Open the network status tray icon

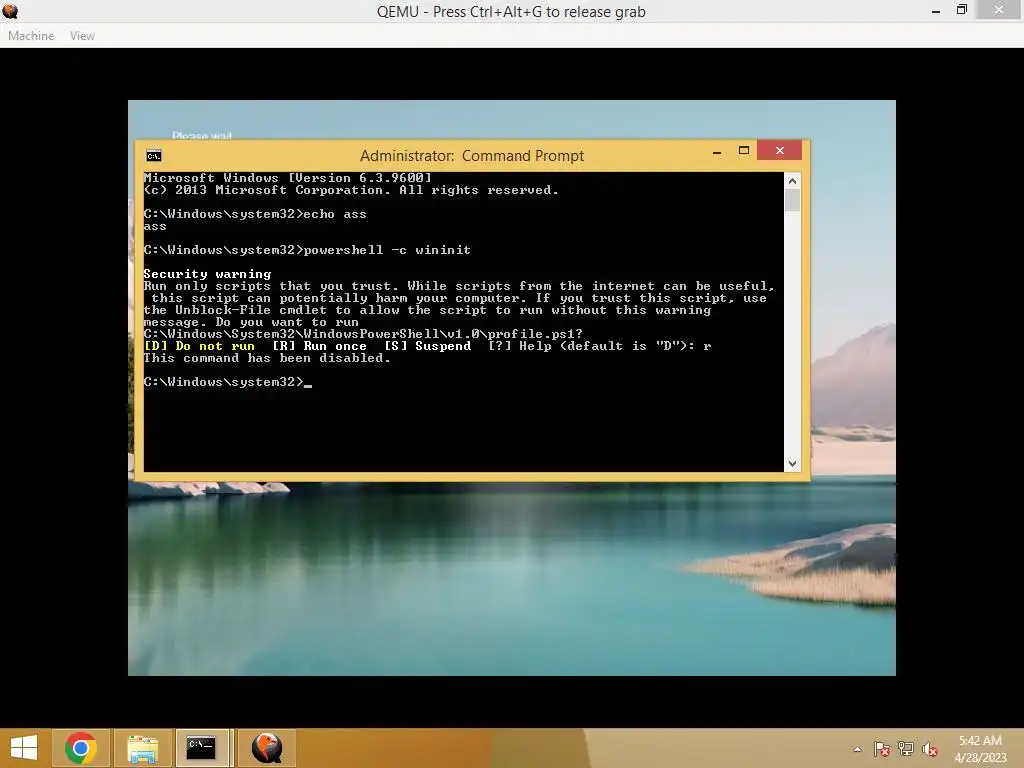pos(906,749)
